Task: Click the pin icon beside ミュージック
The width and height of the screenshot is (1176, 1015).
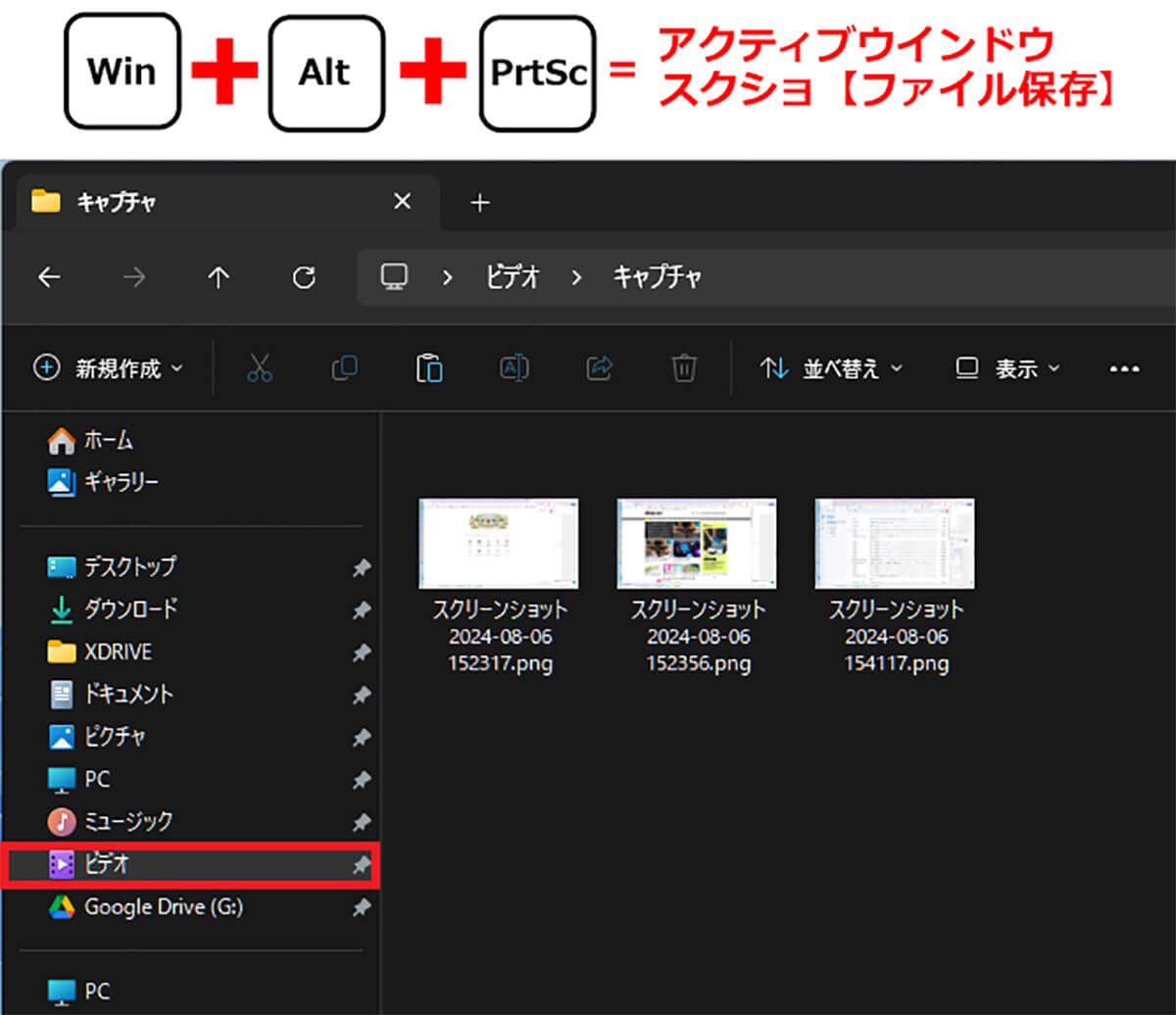Action: 362,822
